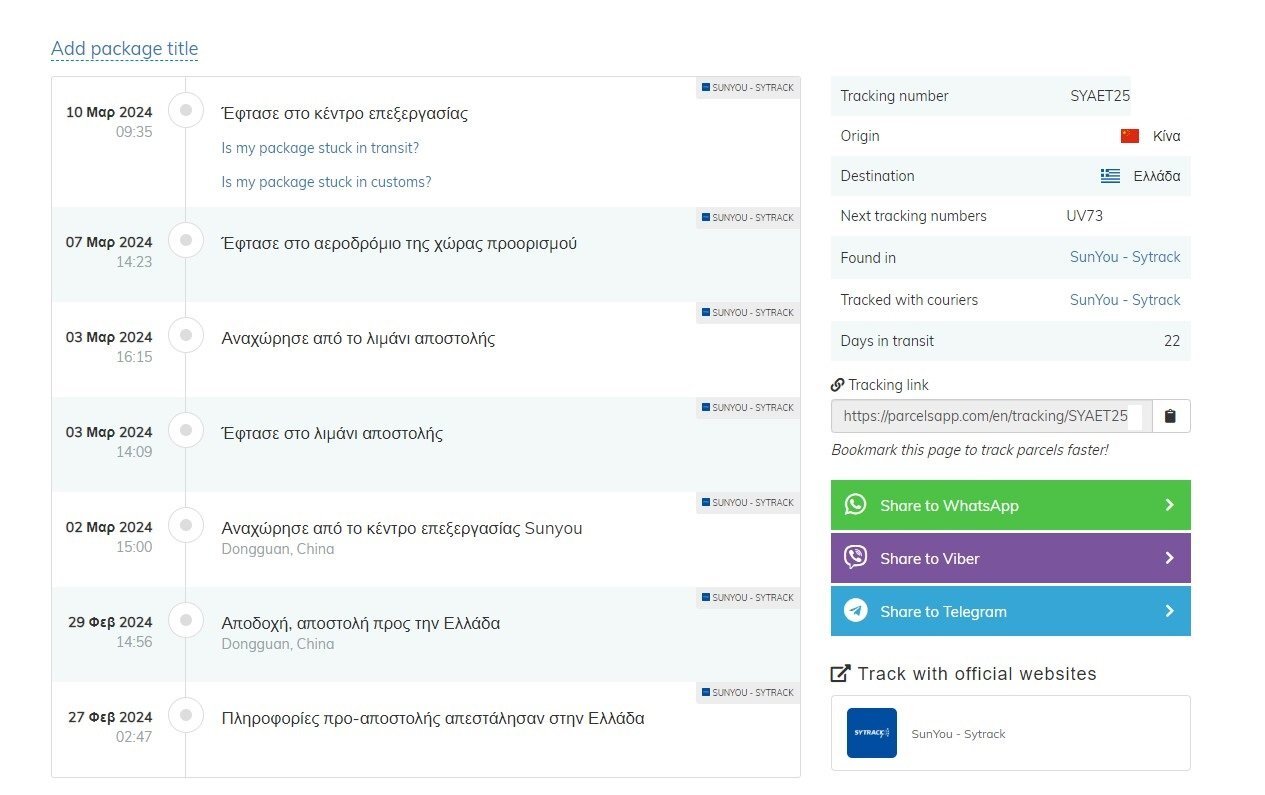Click the China flag icon
Screen dimensions: 1265x795
pyautogui.click(x=1130, y=136)
